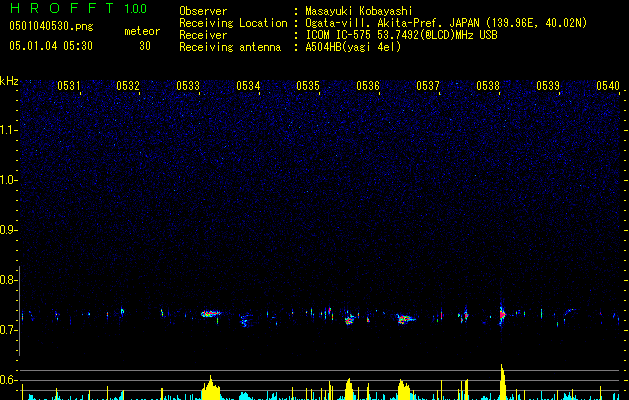Click the yellow power peak below 0533
629x400 pixels.
pyautogui.click(x=211, y=388)
